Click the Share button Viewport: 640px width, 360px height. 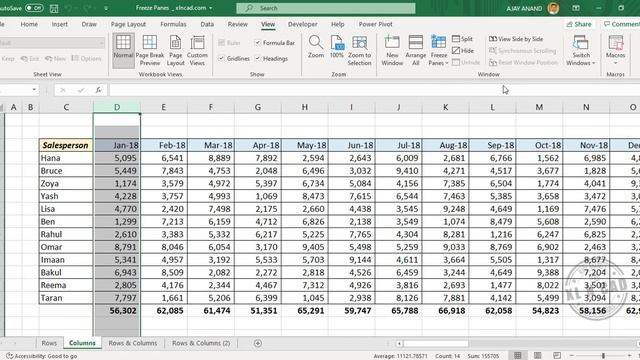click(579, 24)
